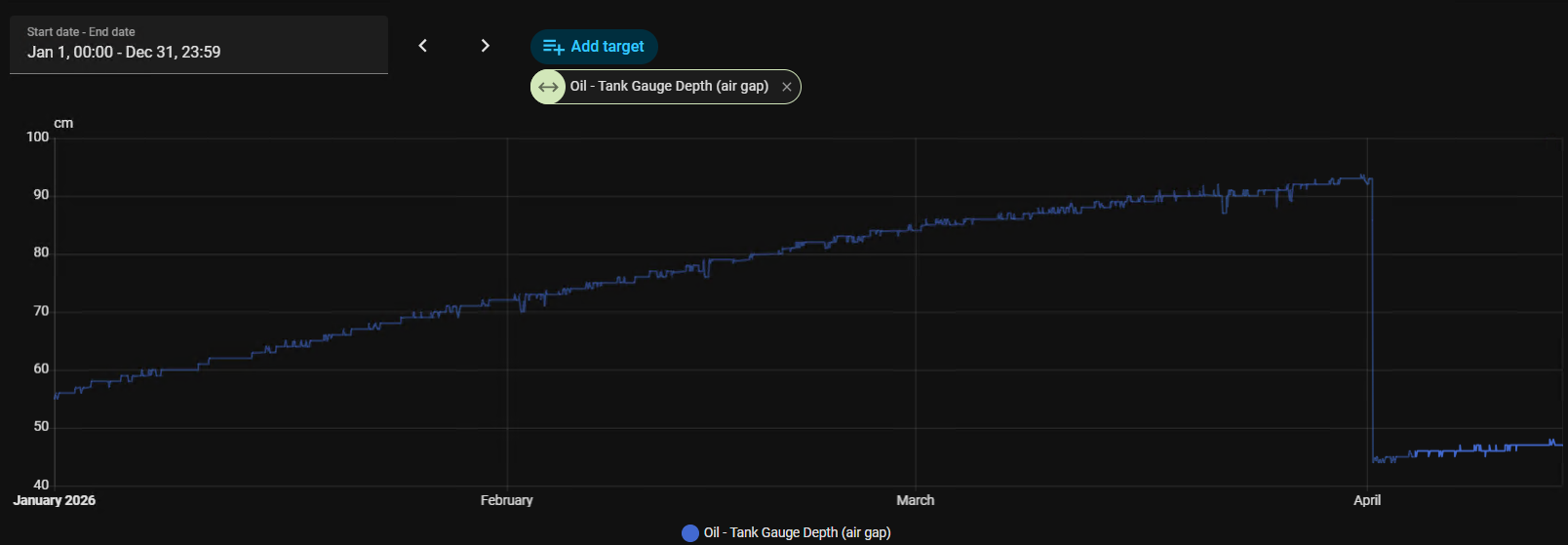1568x545 pixels.
Task: Click the March label on the time axis
Action: click(916, 500)
